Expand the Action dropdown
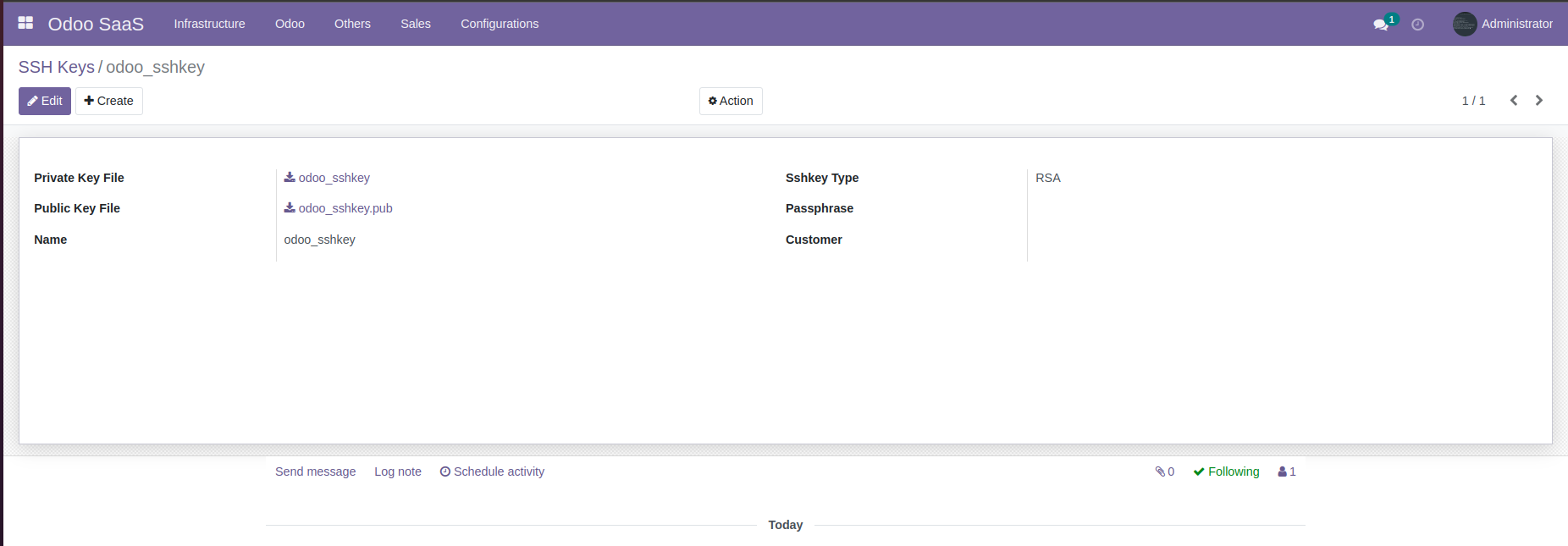 [x=731, y=101]
